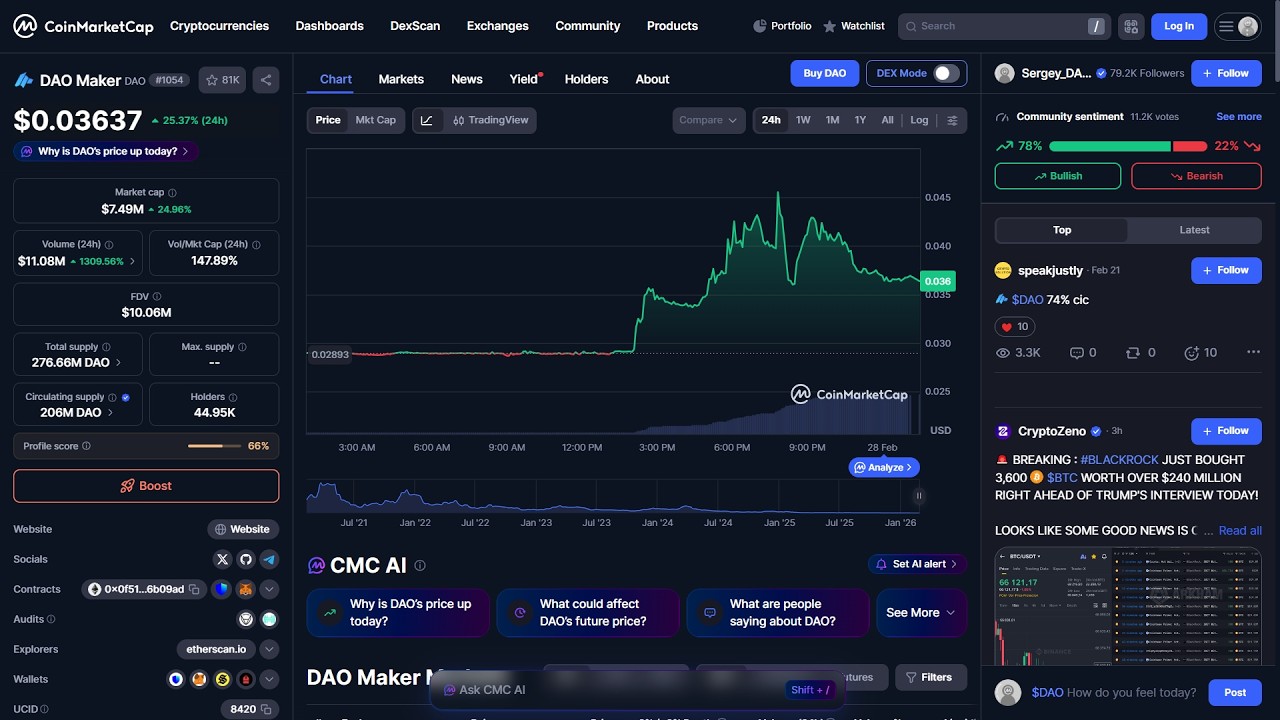Open the more options on speakjustly post
The width and height of the screenshot is (1280, 720).
pyautogui.click(x=1253, y=352)
